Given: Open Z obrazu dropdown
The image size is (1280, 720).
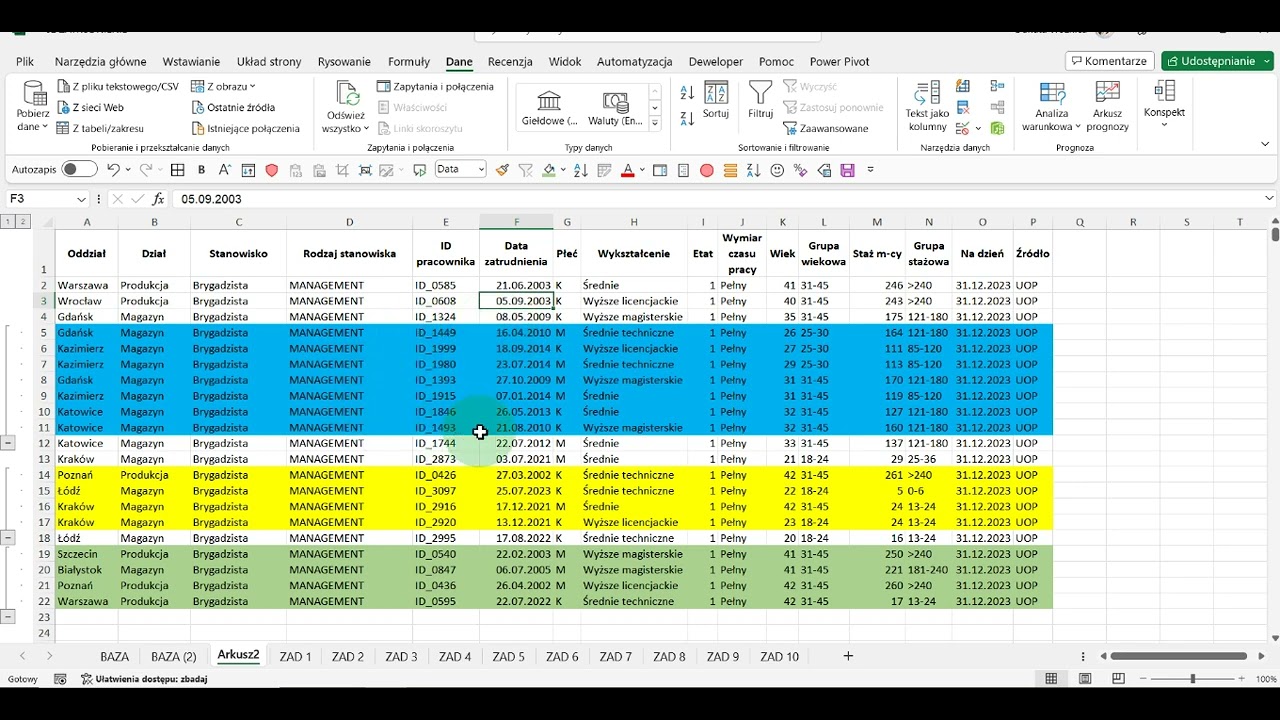Looking at the screenshot, I should [224, 87].
